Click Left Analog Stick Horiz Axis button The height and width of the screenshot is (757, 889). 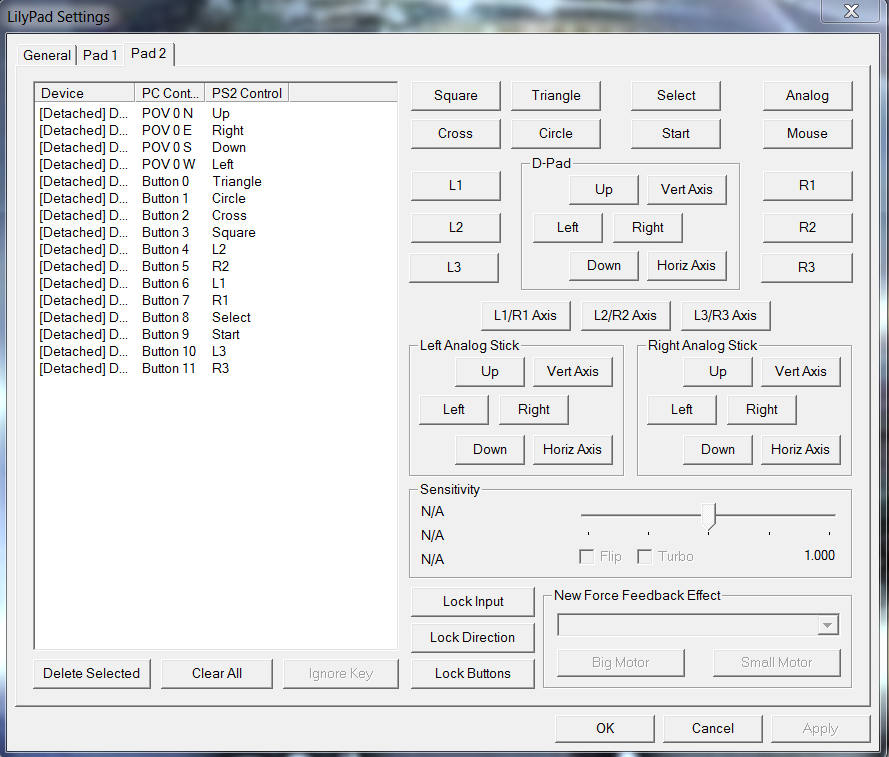pos(573,449)
